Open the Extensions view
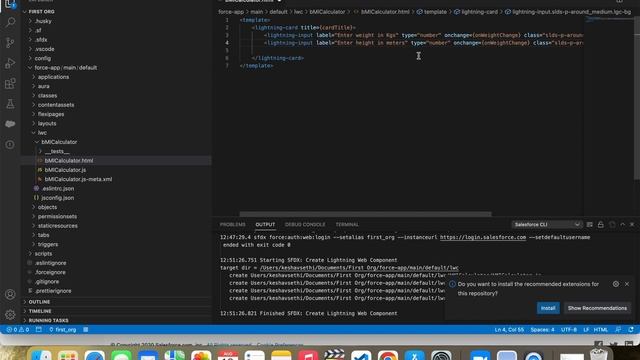This screenshot has width=640, height=360. [10, 84]
